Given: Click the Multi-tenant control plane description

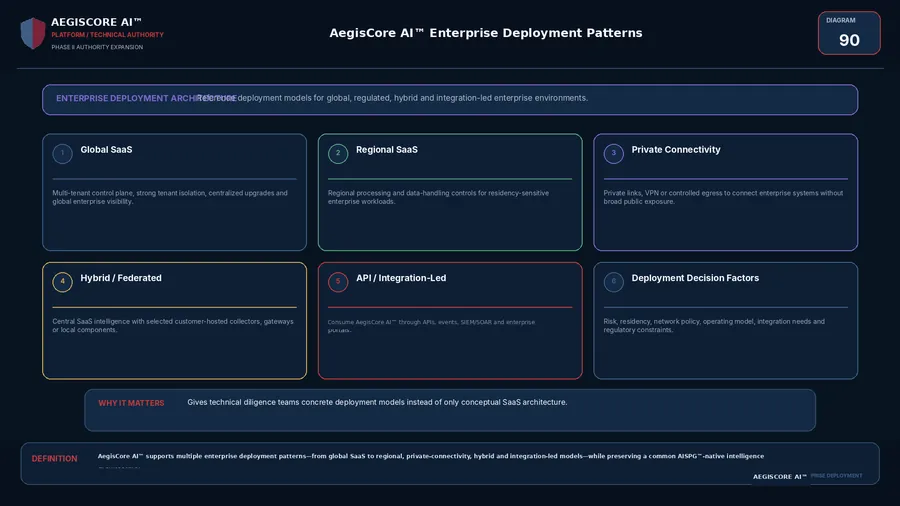Looking at the screenshot, I should pos(170,197).
